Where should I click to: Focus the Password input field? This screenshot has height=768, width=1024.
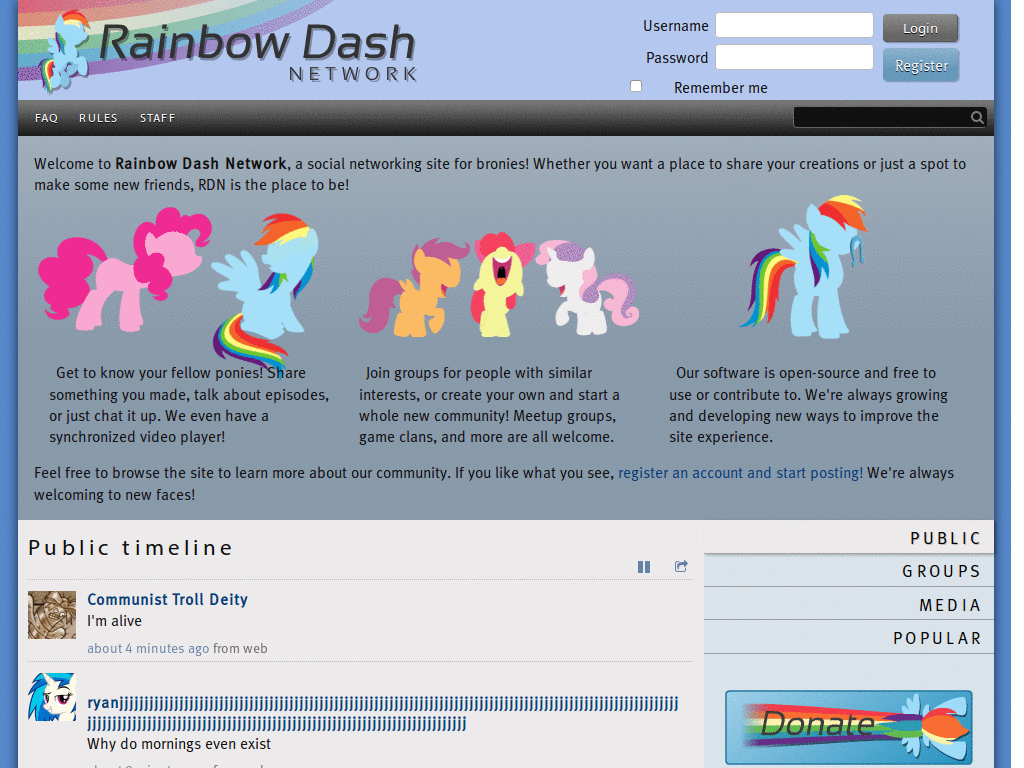[x=794, y=57]
